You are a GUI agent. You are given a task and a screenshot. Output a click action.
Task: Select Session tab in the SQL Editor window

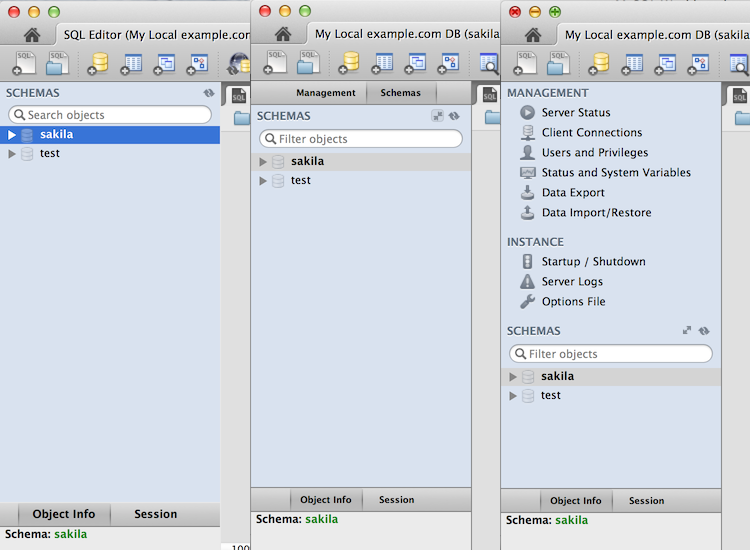pyautogui.click(x=155, y=514)
